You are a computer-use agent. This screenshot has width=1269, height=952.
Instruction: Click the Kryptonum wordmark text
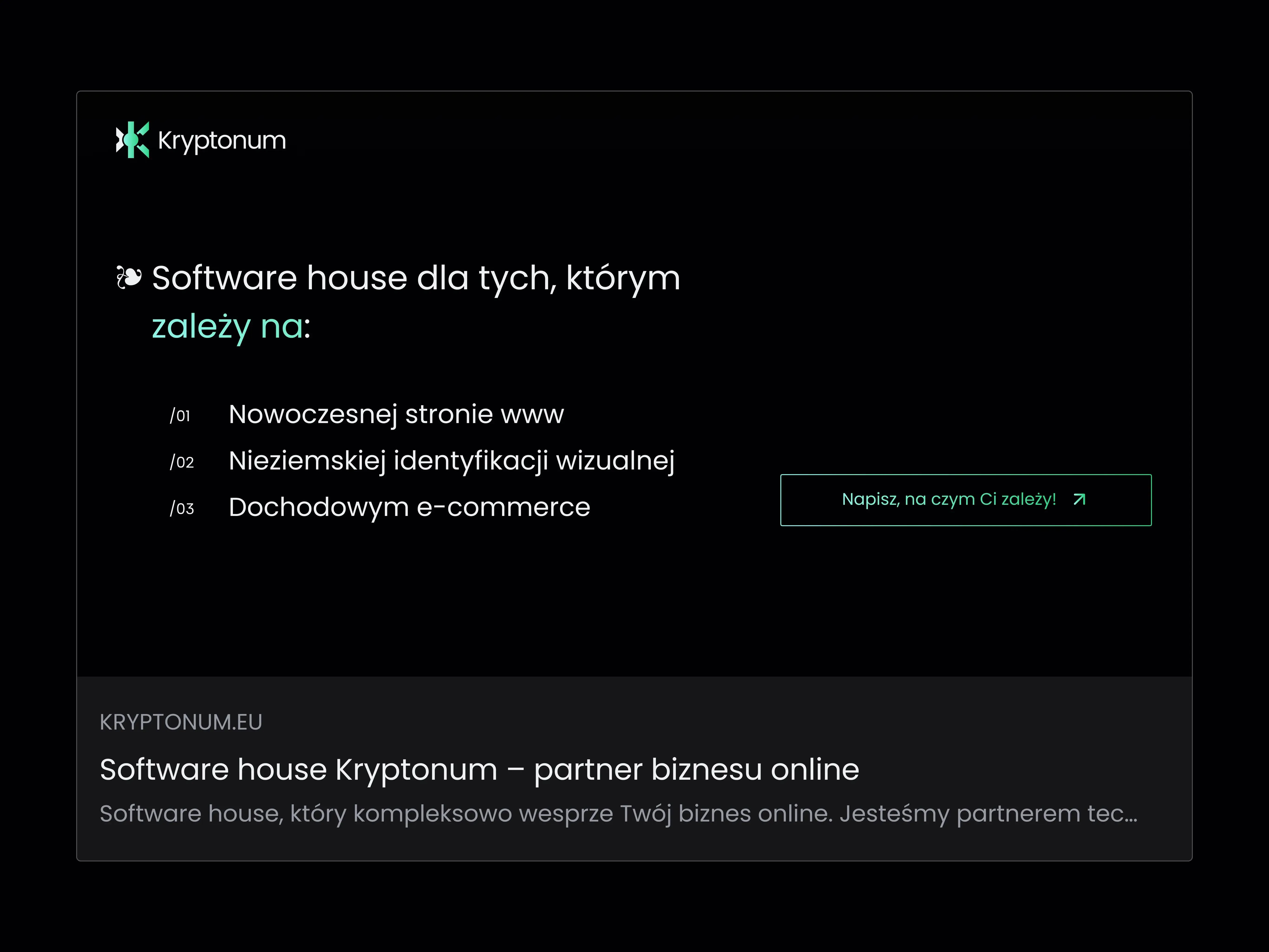[222, 140]
